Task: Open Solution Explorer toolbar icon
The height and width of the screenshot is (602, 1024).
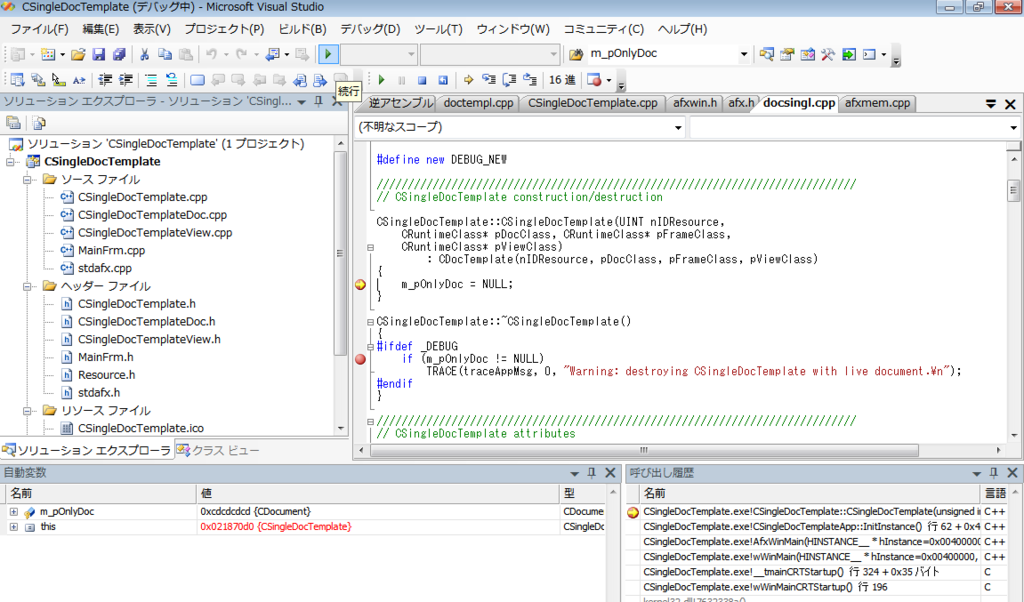Action: click(767, 54)
